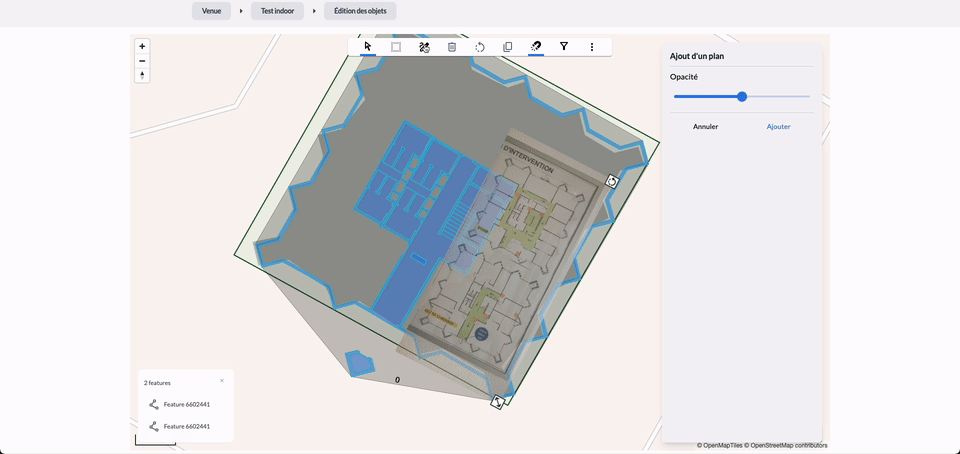Open Test indoor breadcrumb
This screenshot has width=960, height=454.
click(278, 11)
